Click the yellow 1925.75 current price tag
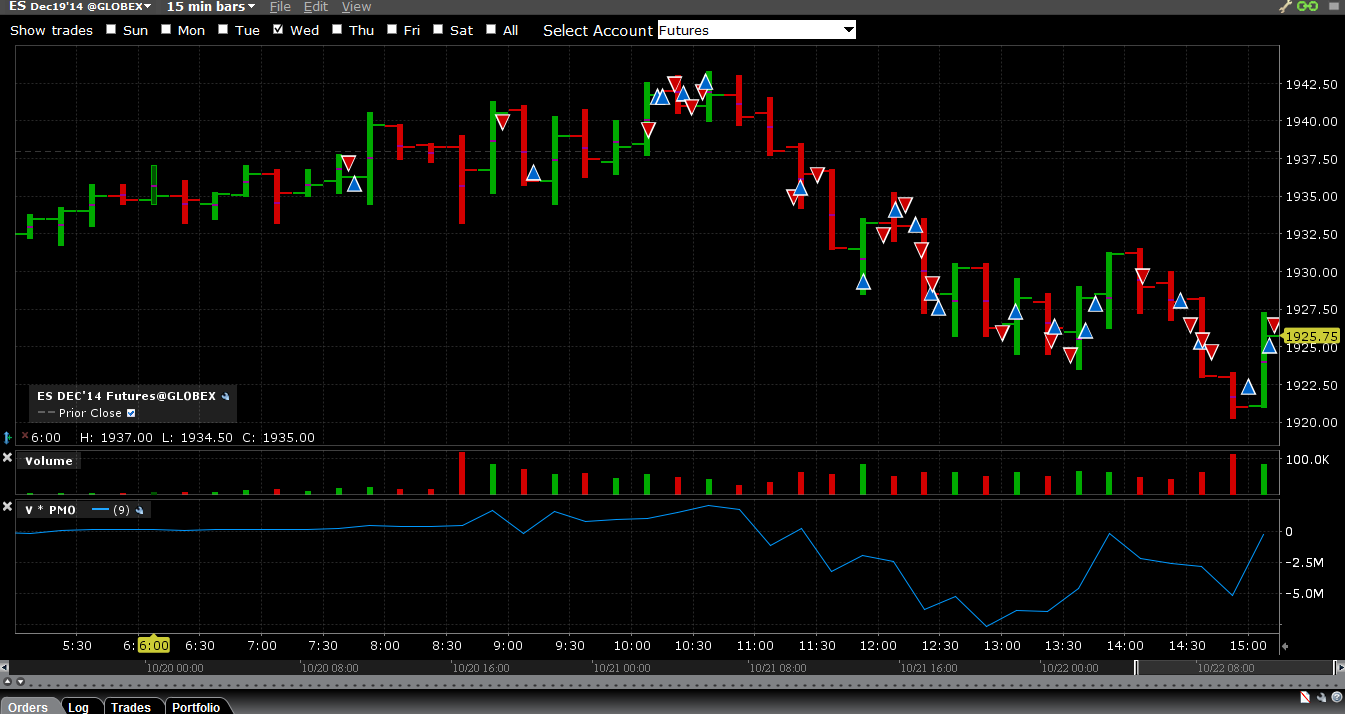Image resolution: width=1345 pixels, height=714 pixels. point(1313,337)
